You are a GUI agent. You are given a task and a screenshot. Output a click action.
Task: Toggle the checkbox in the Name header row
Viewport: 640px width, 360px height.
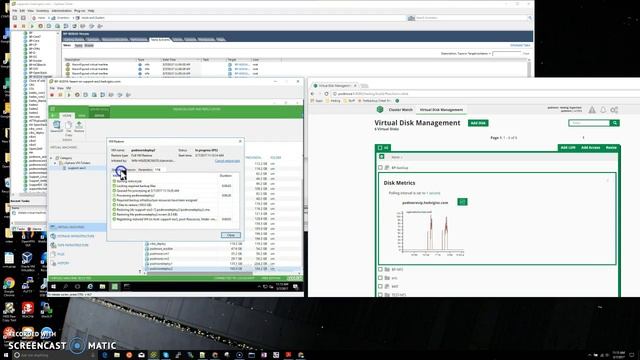pyautogui.click(x=382, y=157)
